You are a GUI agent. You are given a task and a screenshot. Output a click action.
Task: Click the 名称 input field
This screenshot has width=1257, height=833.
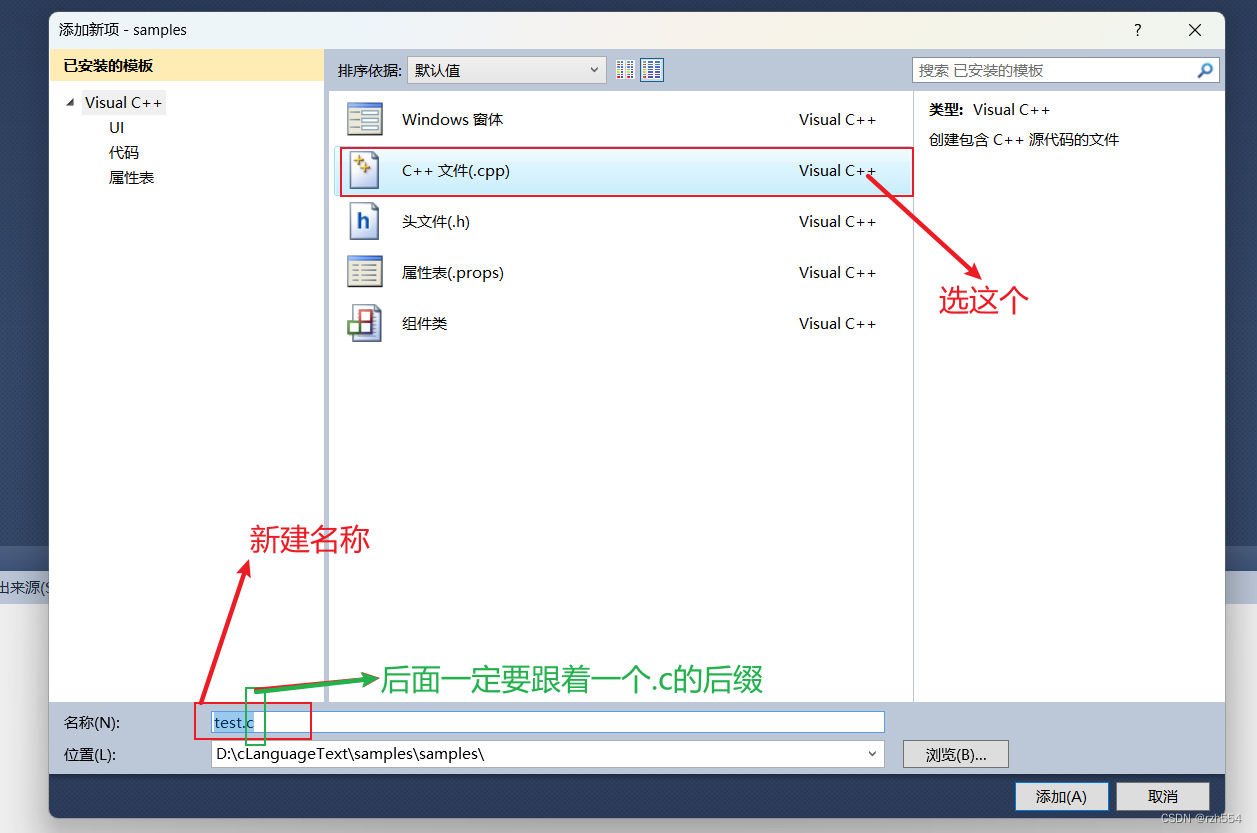click(547, 722)
